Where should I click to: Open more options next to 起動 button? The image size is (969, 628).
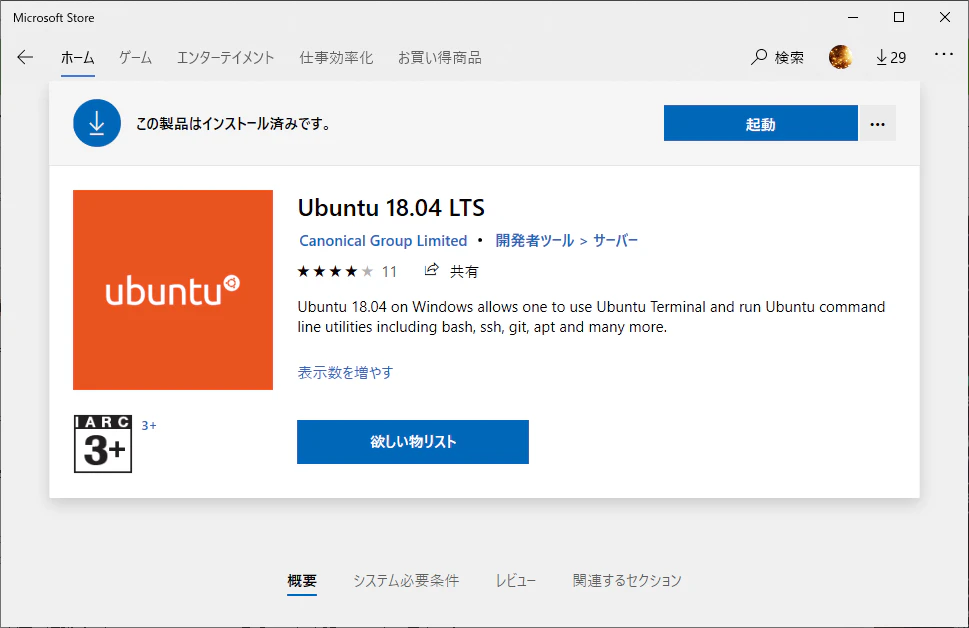[878, 124]
